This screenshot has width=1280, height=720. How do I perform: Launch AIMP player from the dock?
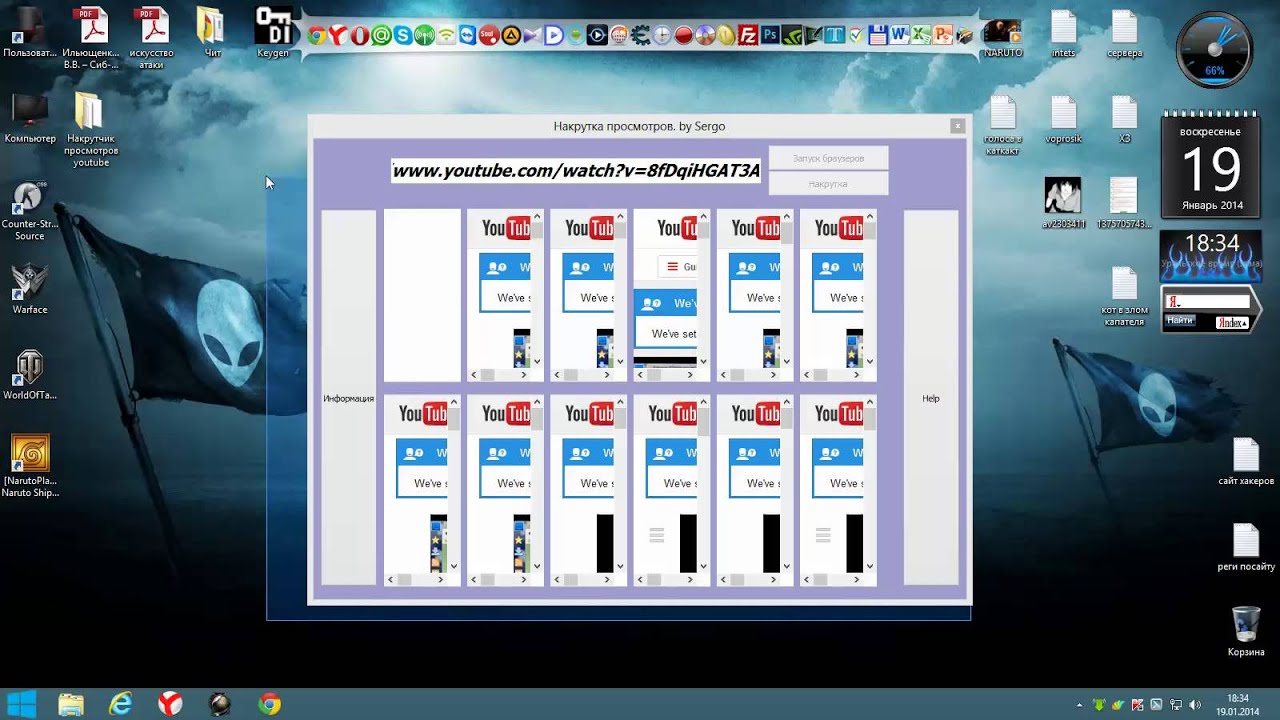pos(511,36)
